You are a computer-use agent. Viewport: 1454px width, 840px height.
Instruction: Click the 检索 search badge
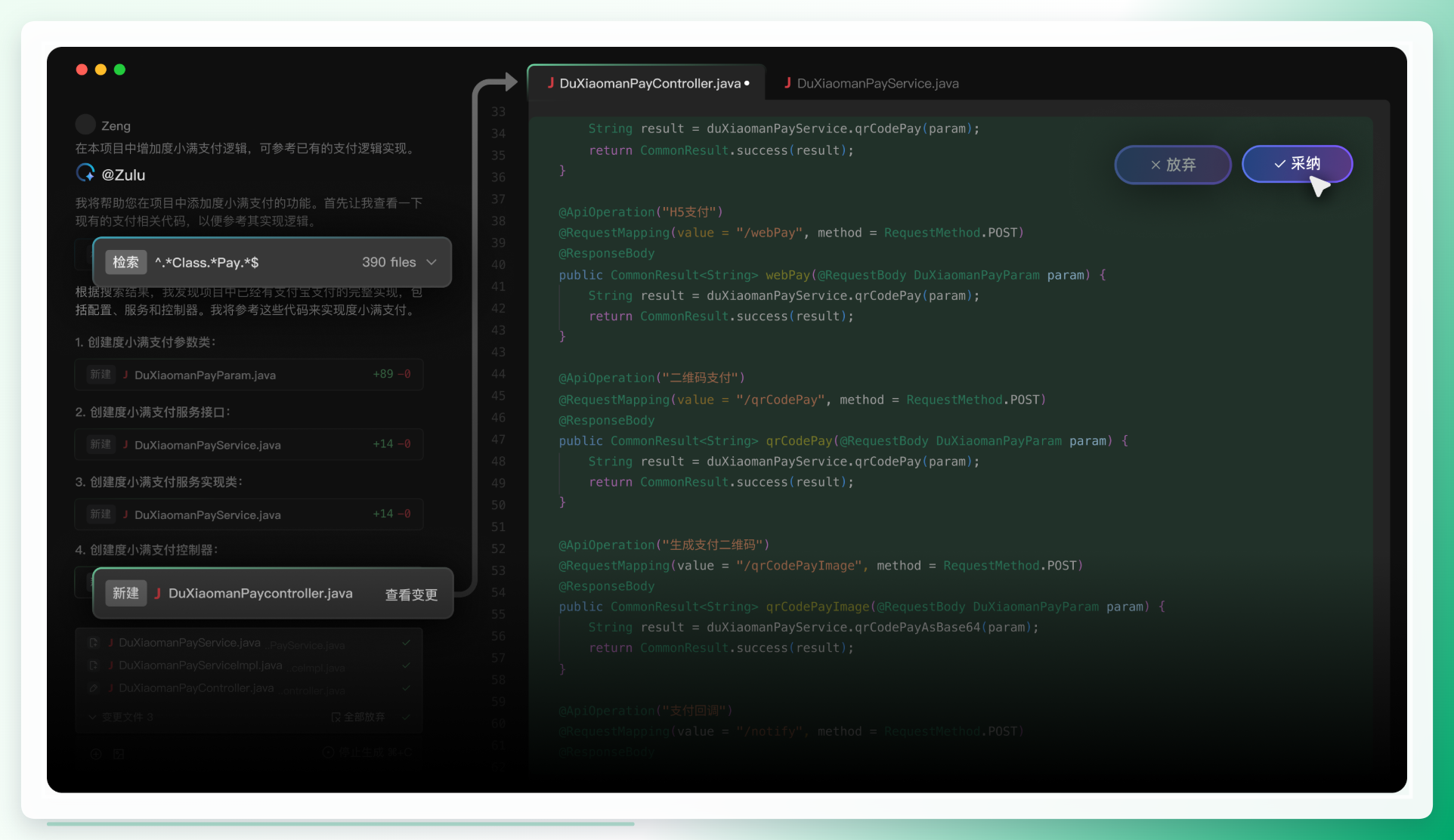[125, 262]
